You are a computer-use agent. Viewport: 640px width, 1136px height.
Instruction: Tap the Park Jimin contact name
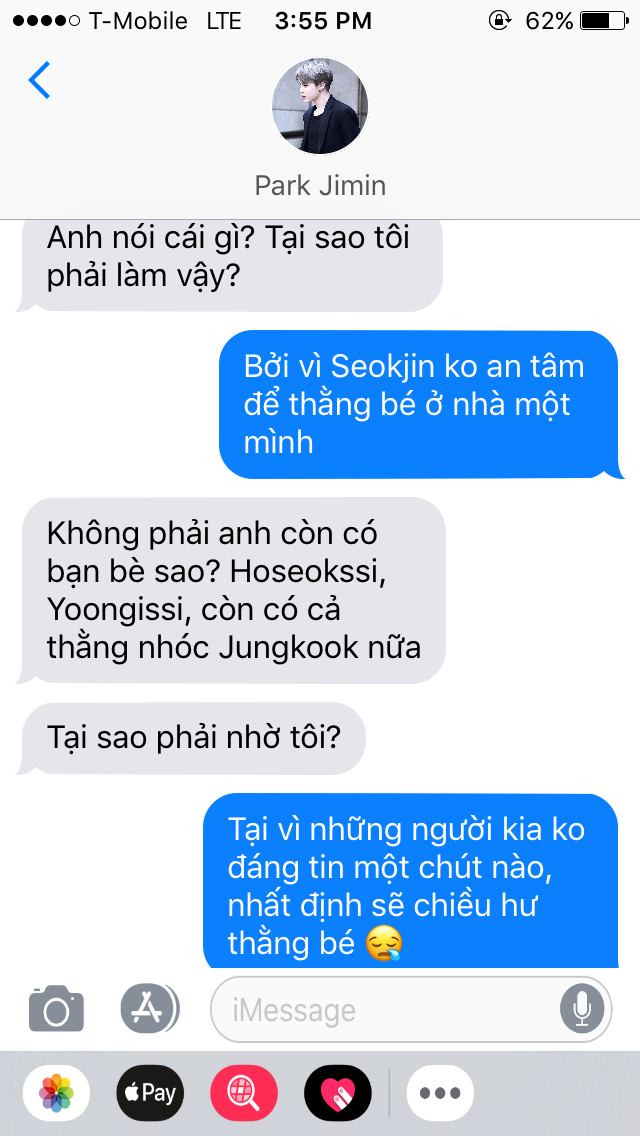point(320,185)
